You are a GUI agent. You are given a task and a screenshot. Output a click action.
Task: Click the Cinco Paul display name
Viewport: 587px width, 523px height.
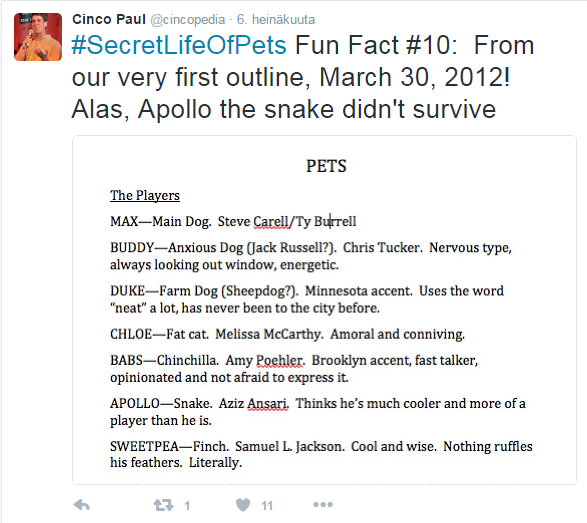(109, 19)
